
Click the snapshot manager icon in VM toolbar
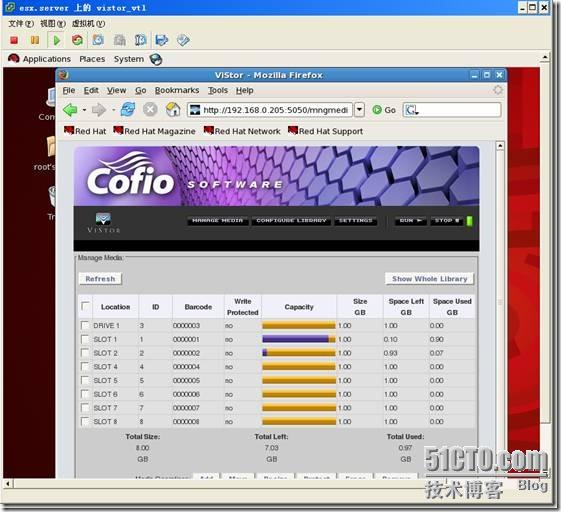pos(140,40)
